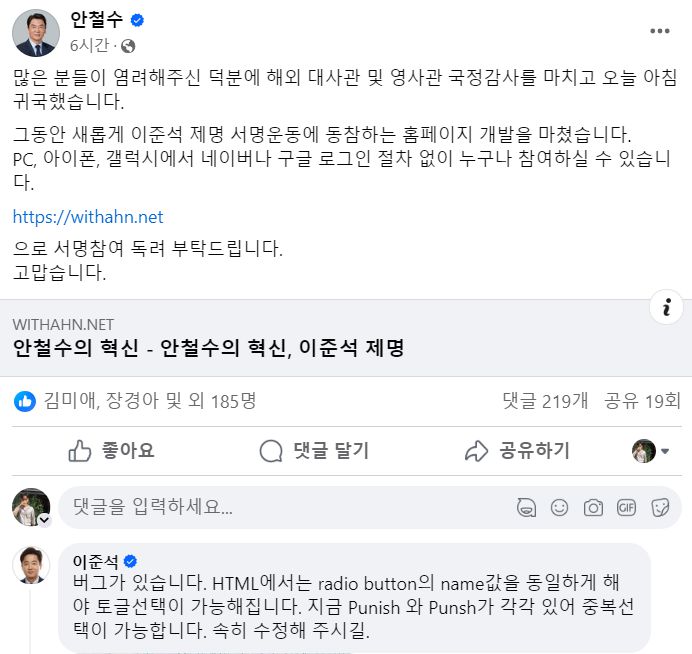Click the avatar sticker icon in comment box
Screen dimensions: 692x654
pos(526,508)
